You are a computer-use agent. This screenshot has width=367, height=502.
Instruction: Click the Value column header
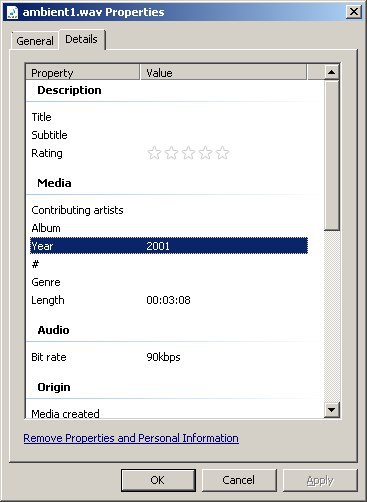click(x=223, y=72)
